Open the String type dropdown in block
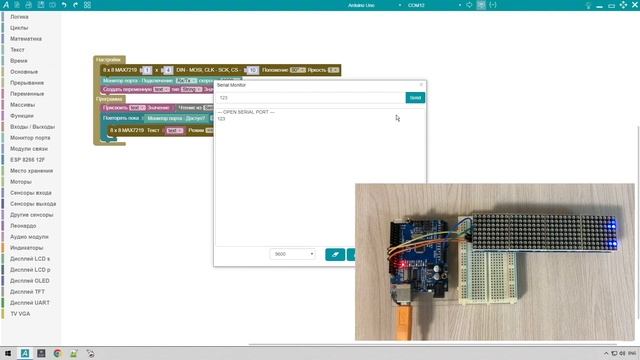 (x=191, y=89)
